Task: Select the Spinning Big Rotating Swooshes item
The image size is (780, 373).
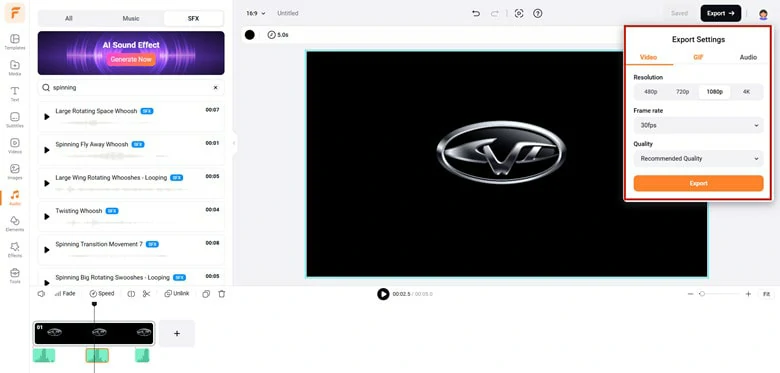Action: (131, 277)
